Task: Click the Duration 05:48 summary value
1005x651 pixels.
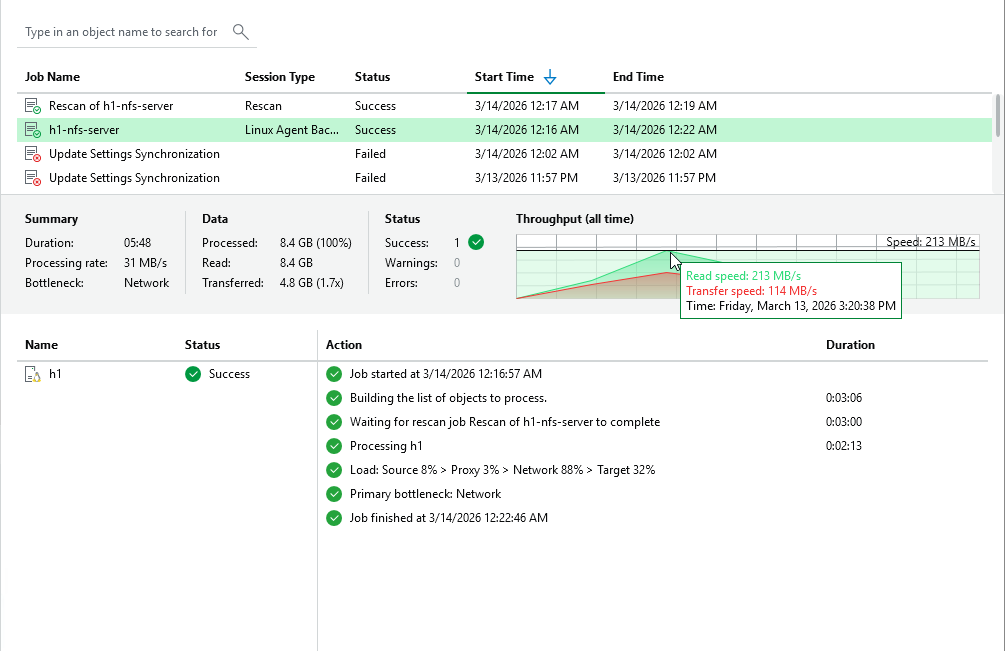Action: click(x=137, y=243)
